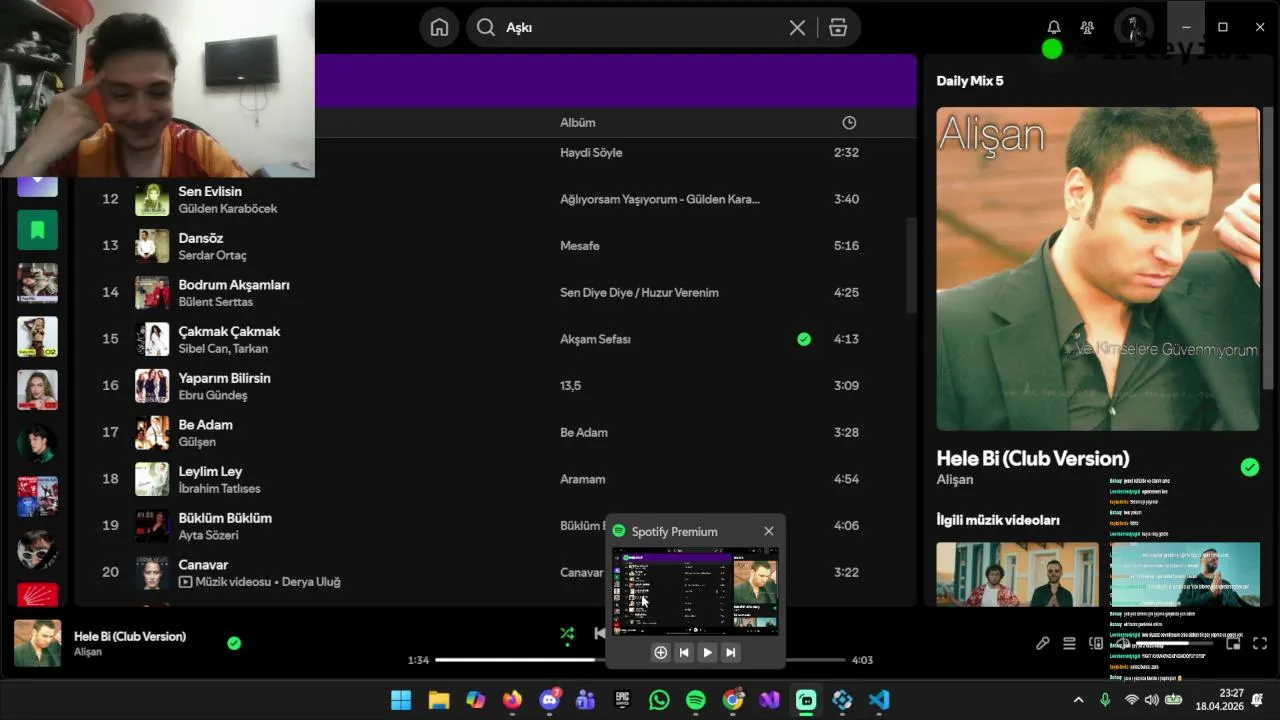This screenshot has height=720, width=1280.
Task: Open Google Chrome from the taskbar
Action: pyautogui.click(x=733, y=700)
